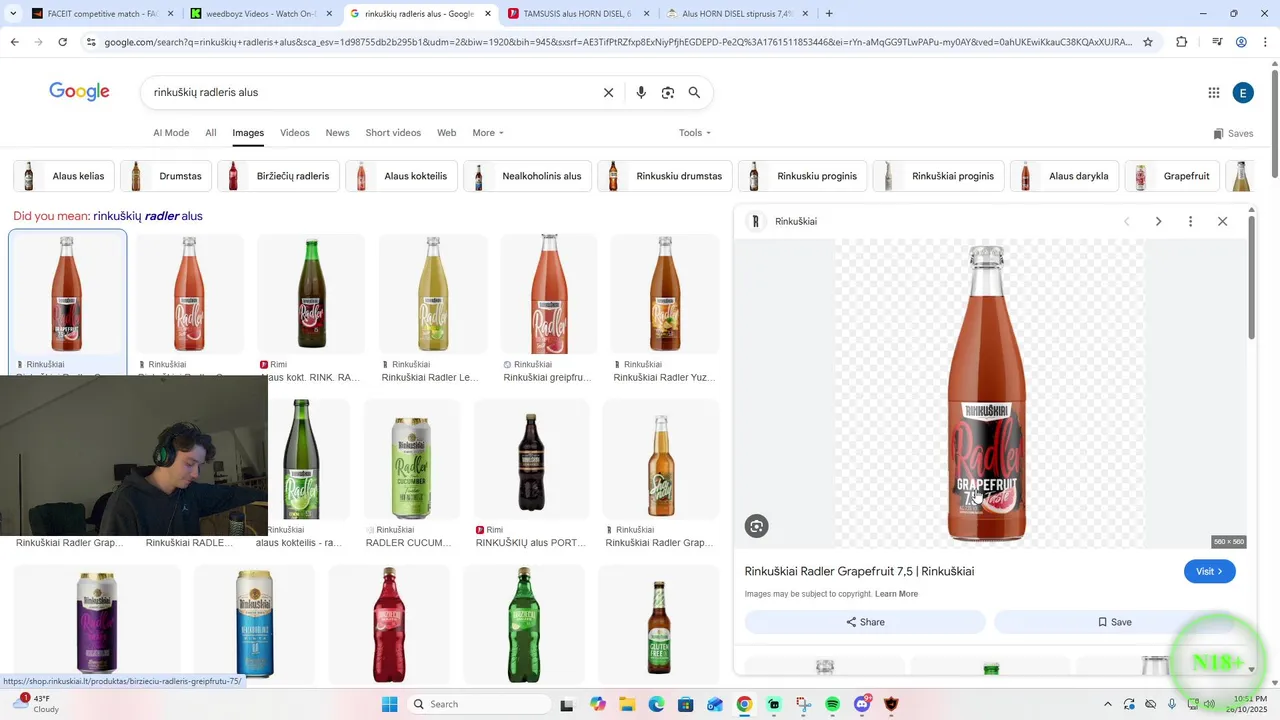Switch to Videos results tab
This screenshot has width=1280, height=720.
pos(295,132)
